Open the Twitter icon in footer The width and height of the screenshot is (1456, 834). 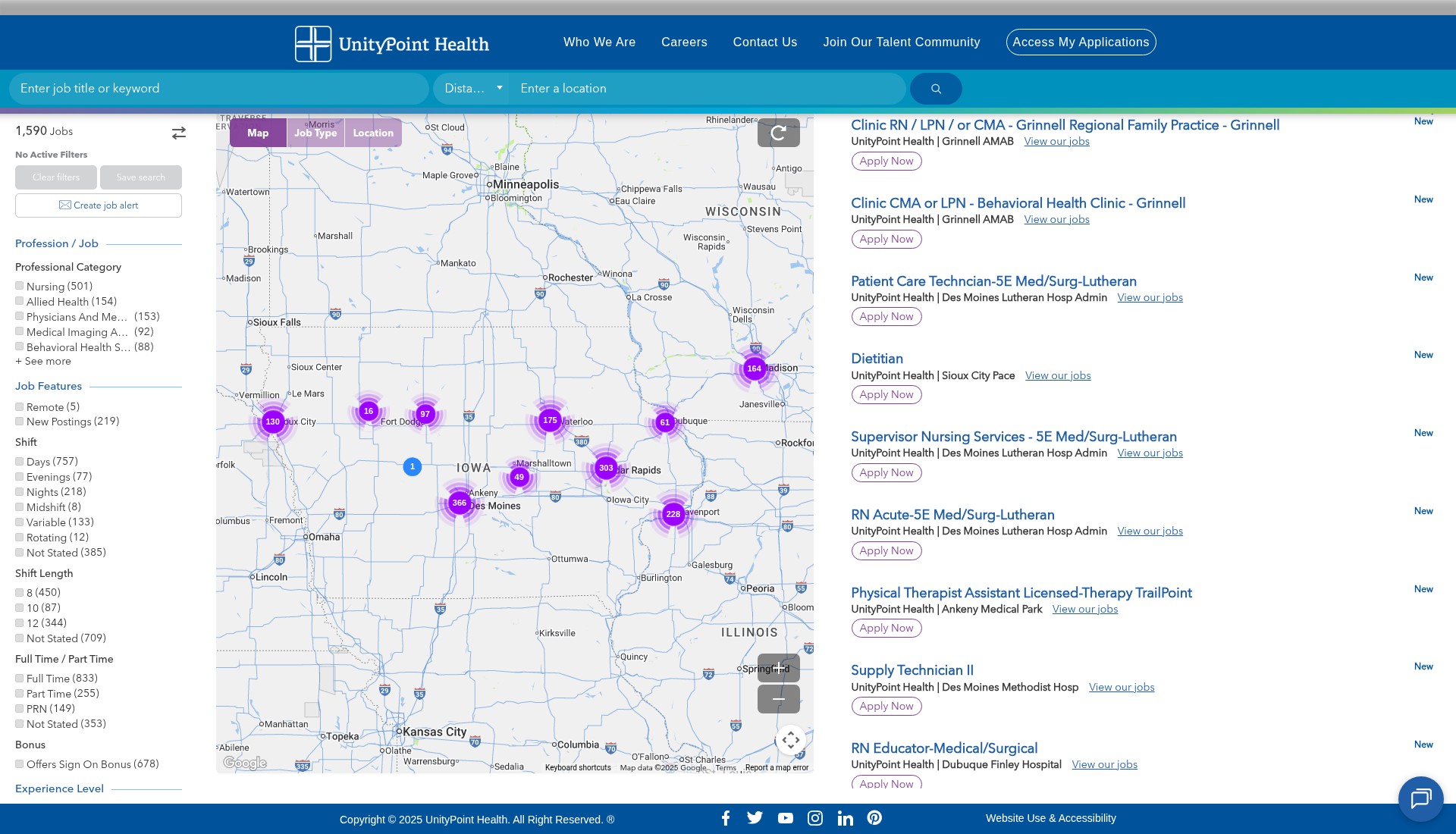click(x=755, y=818)
